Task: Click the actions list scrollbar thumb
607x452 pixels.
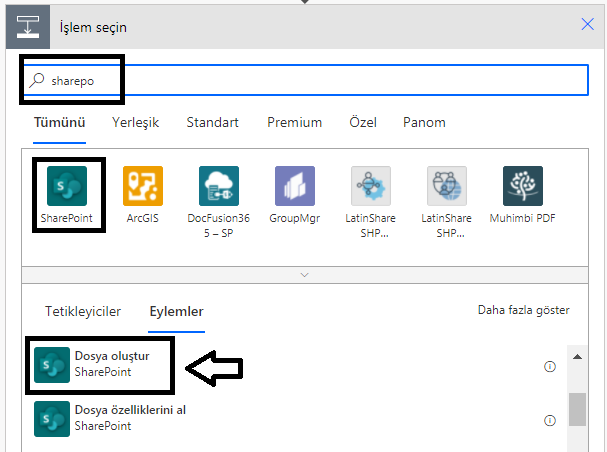Action: click(577, 409)
